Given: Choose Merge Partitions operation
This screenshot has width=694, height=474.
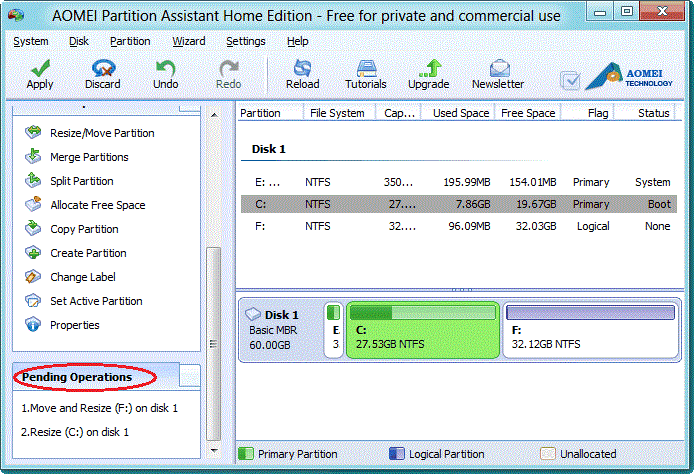Looking at the screenshot, I should [89, 157].
